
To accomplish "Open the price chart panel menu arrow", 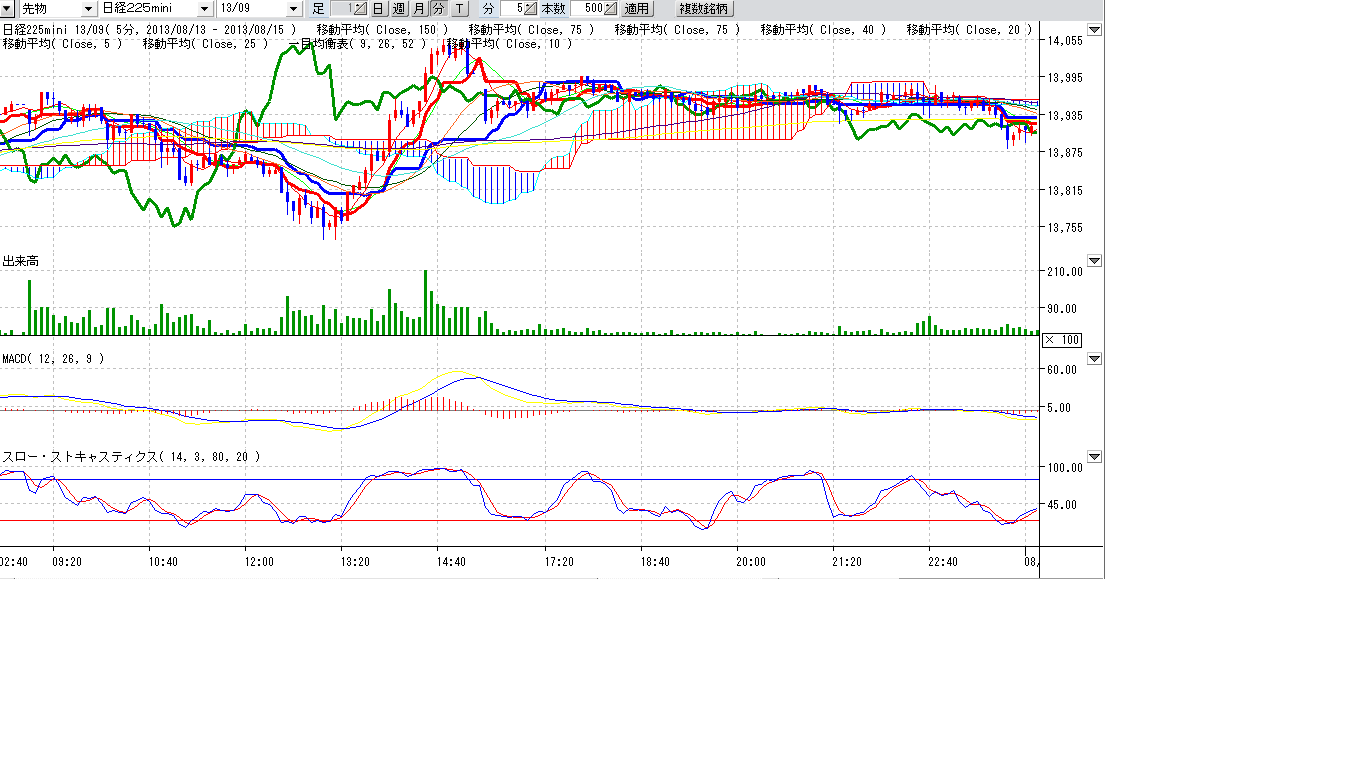I will tap(1094, 30).
